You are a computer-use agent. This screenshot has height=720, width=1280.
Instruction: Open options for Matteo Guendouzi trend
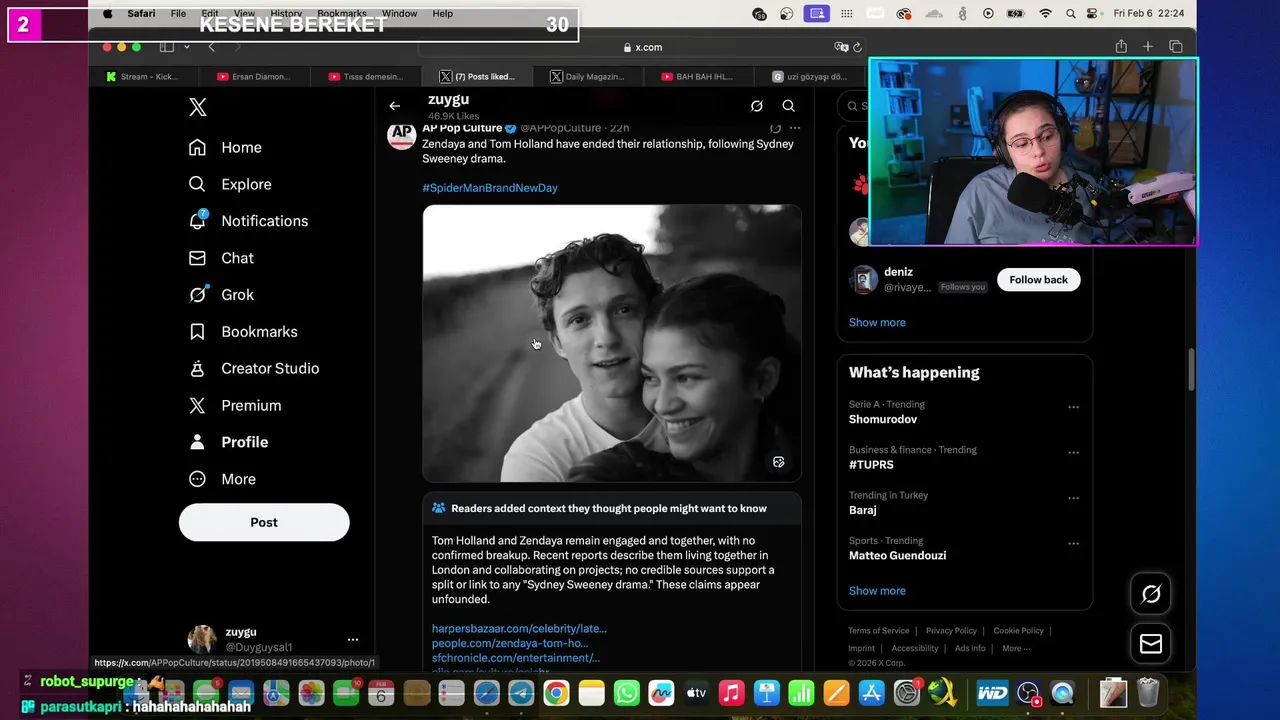[1073, 543]
